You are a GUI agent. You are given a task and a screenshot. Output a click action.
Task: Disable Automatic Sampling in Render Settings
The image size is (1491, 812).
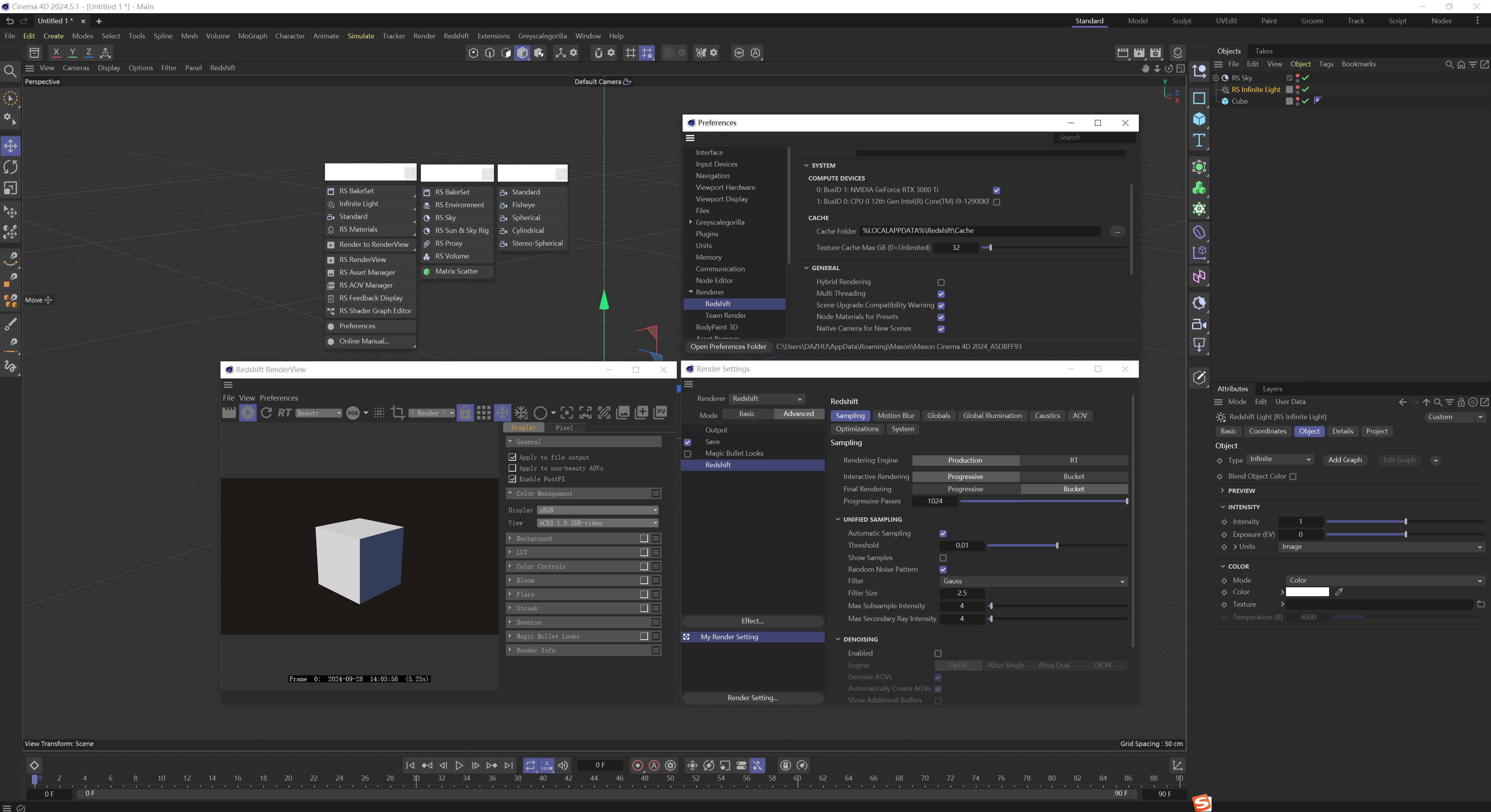point(943,533)
